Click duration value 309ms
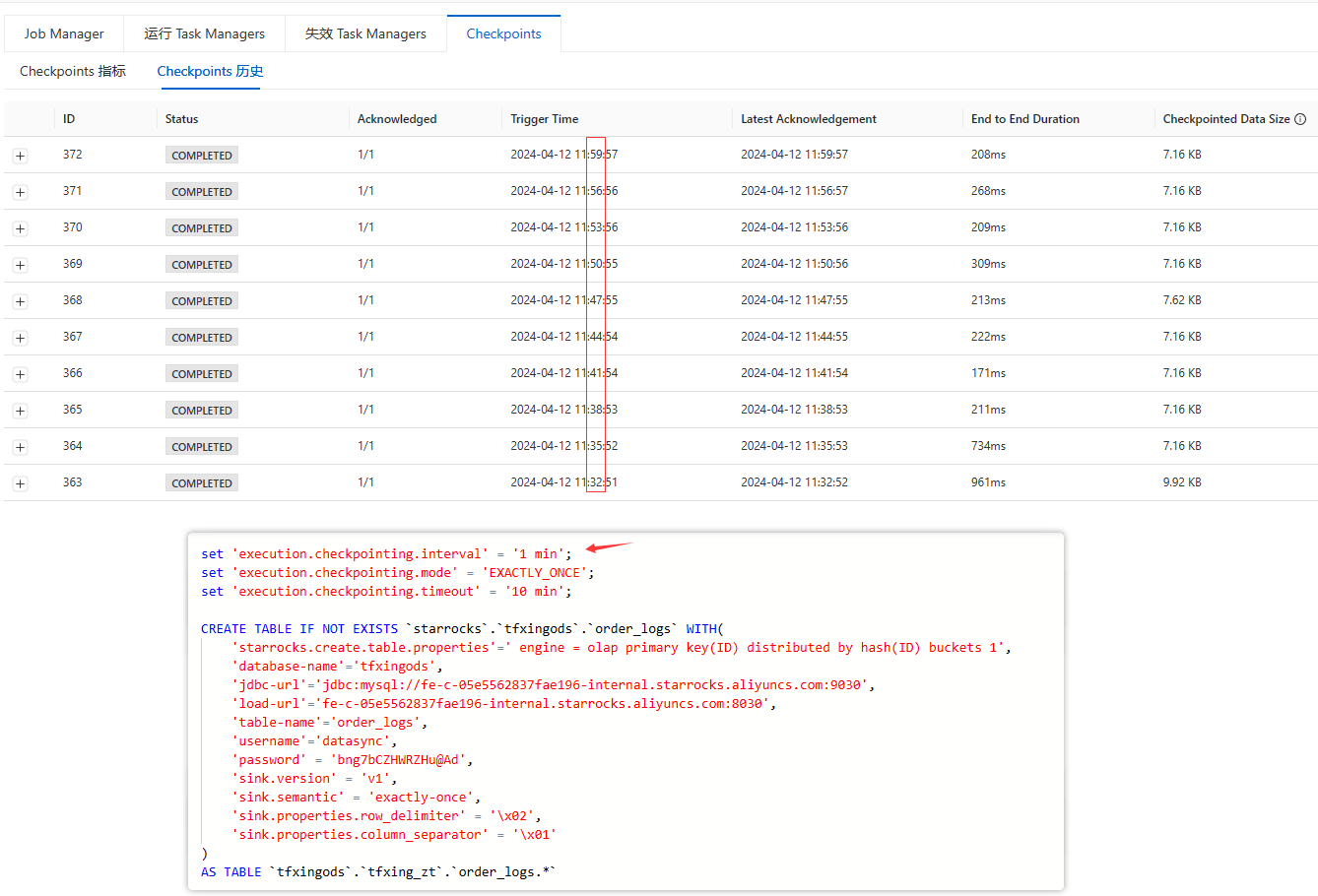 click(988, 264)
